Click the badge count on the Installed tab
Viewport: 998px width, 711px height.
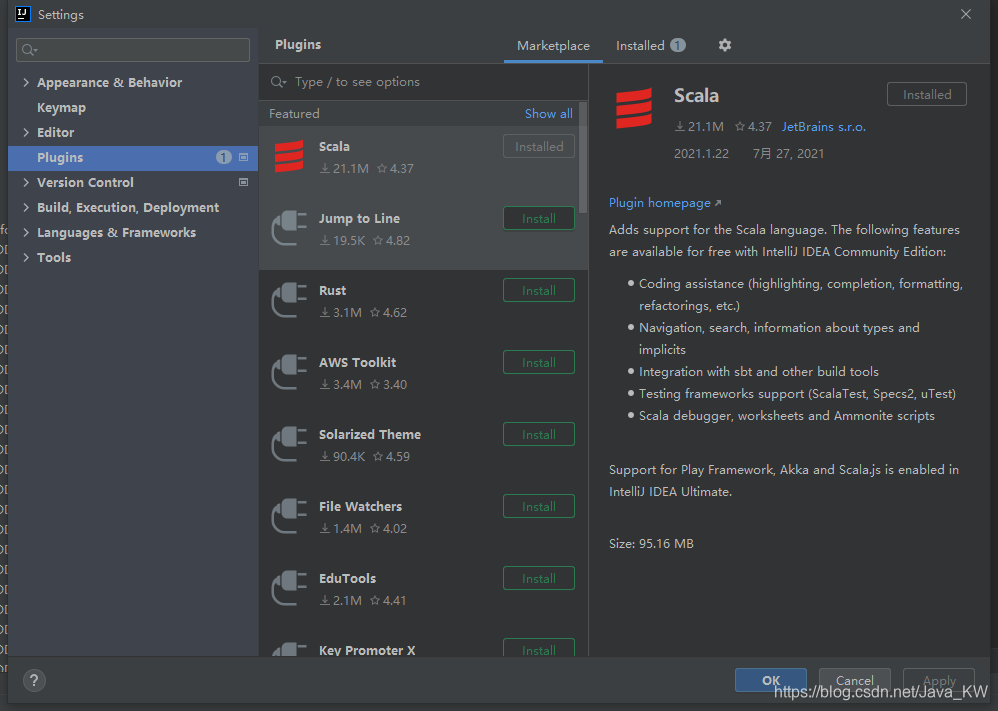click(x=678, y=45)
